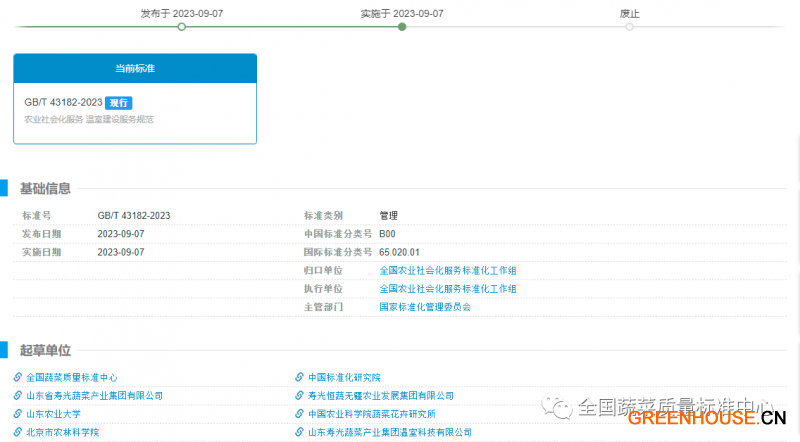Click link icon beside 山东省寿光蔬菜产业集团有限公司
800x442 pixels.
tap(18, 396)
